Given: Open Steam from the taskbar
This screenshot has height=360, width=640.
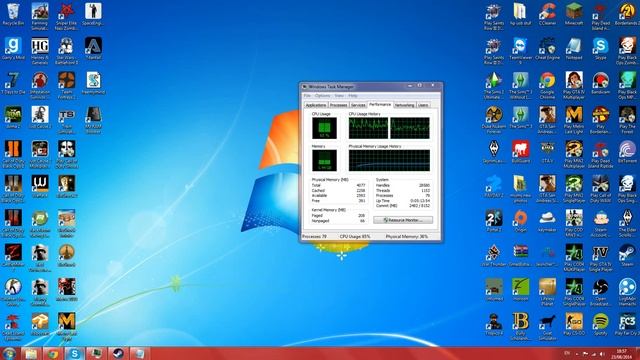Looking at the screenshot, I should [118, 353].
